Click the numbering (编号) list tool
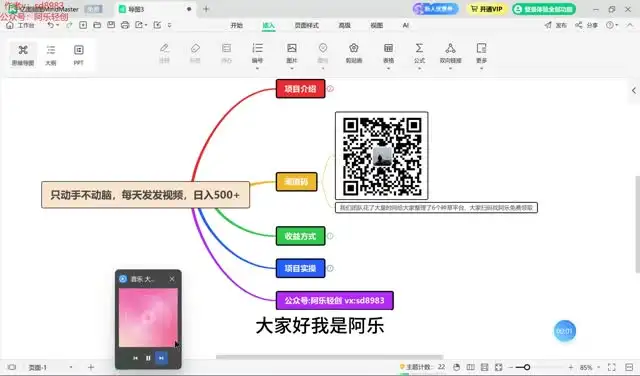This screenshot has height=376, width=640. coord(258,53)
